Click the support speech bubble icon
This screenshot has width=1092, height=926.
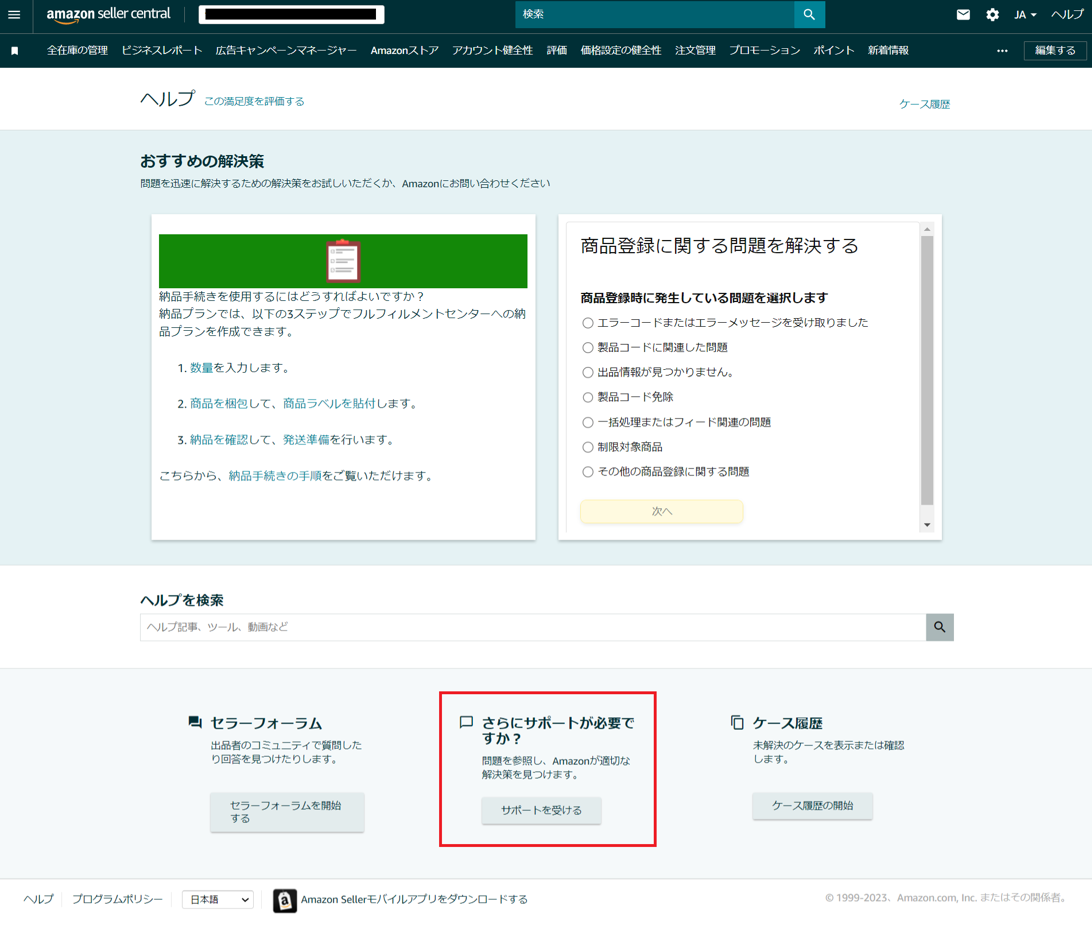tap(467, 722)
